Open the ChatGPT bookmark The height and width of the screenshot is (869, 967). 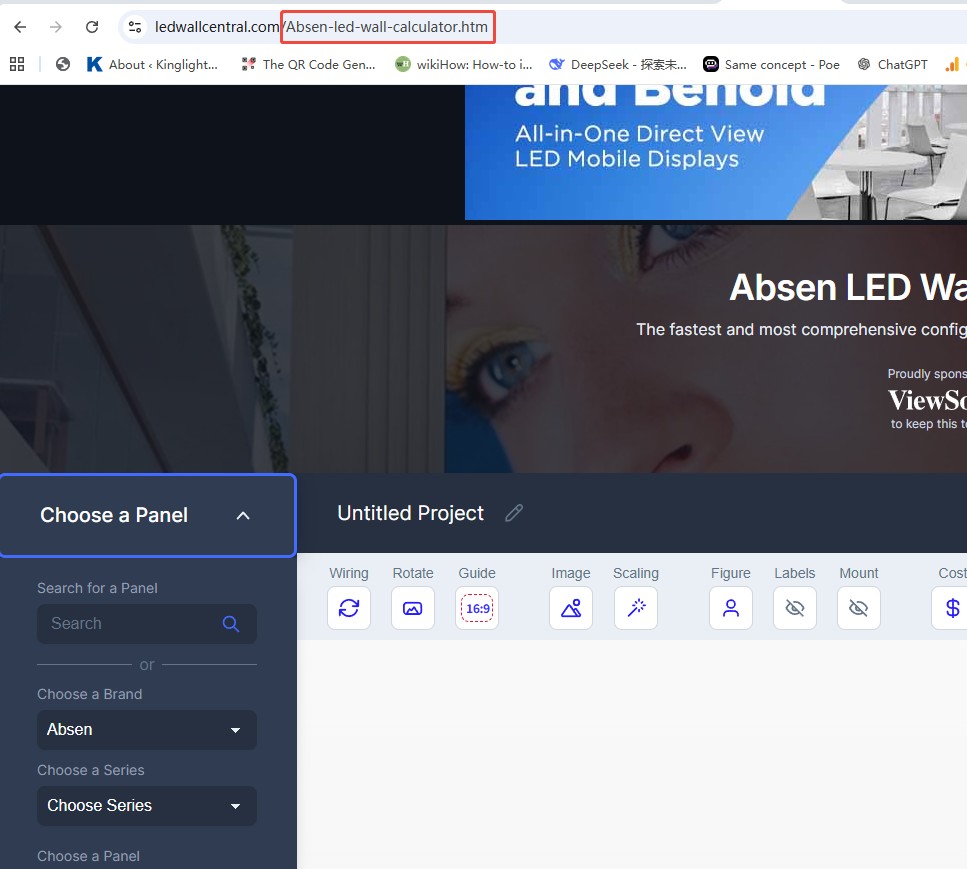coord(892,64)
